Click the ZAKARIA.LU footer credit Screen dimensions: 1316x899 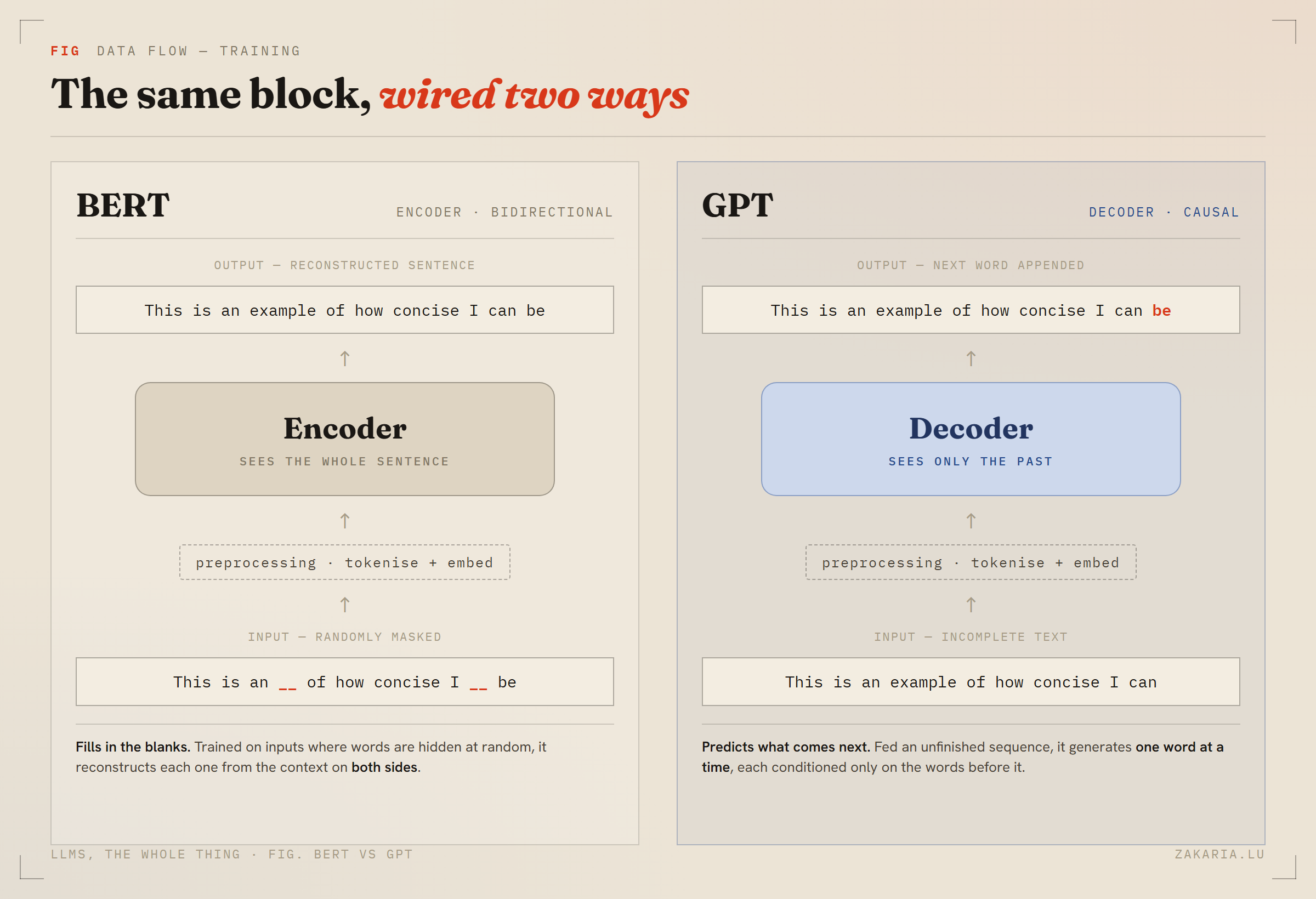coord(1219,854)
